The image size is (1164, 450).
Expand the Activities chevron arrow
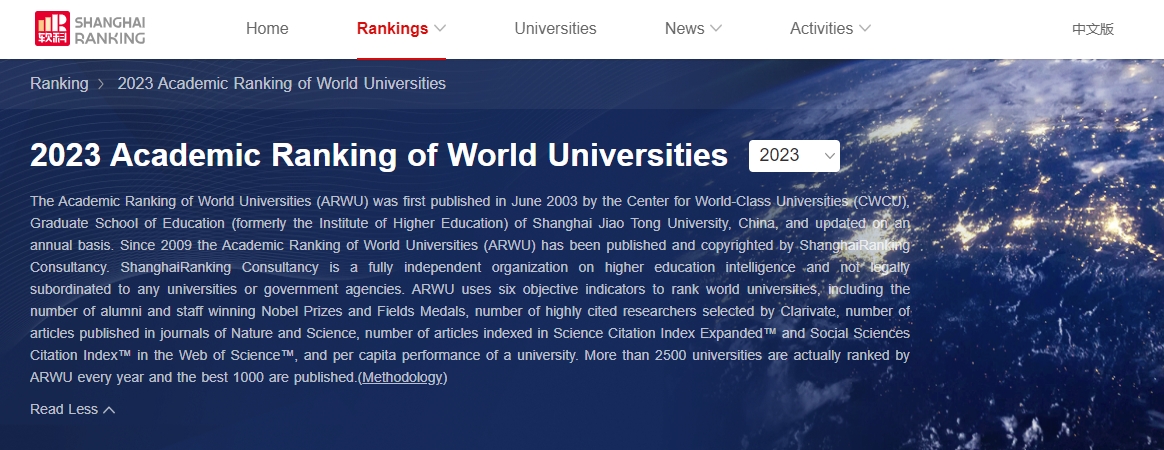pos(865,28)
